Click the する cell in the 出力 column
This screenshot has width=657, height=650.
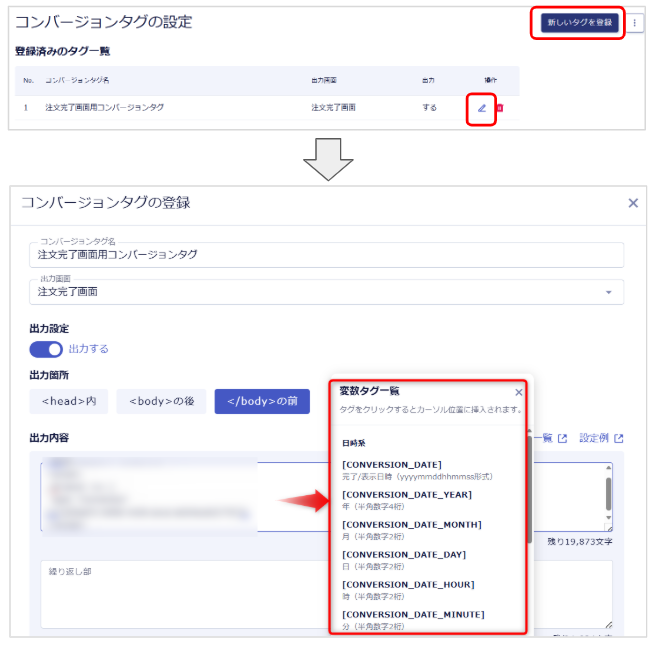(x=429, y=108)
